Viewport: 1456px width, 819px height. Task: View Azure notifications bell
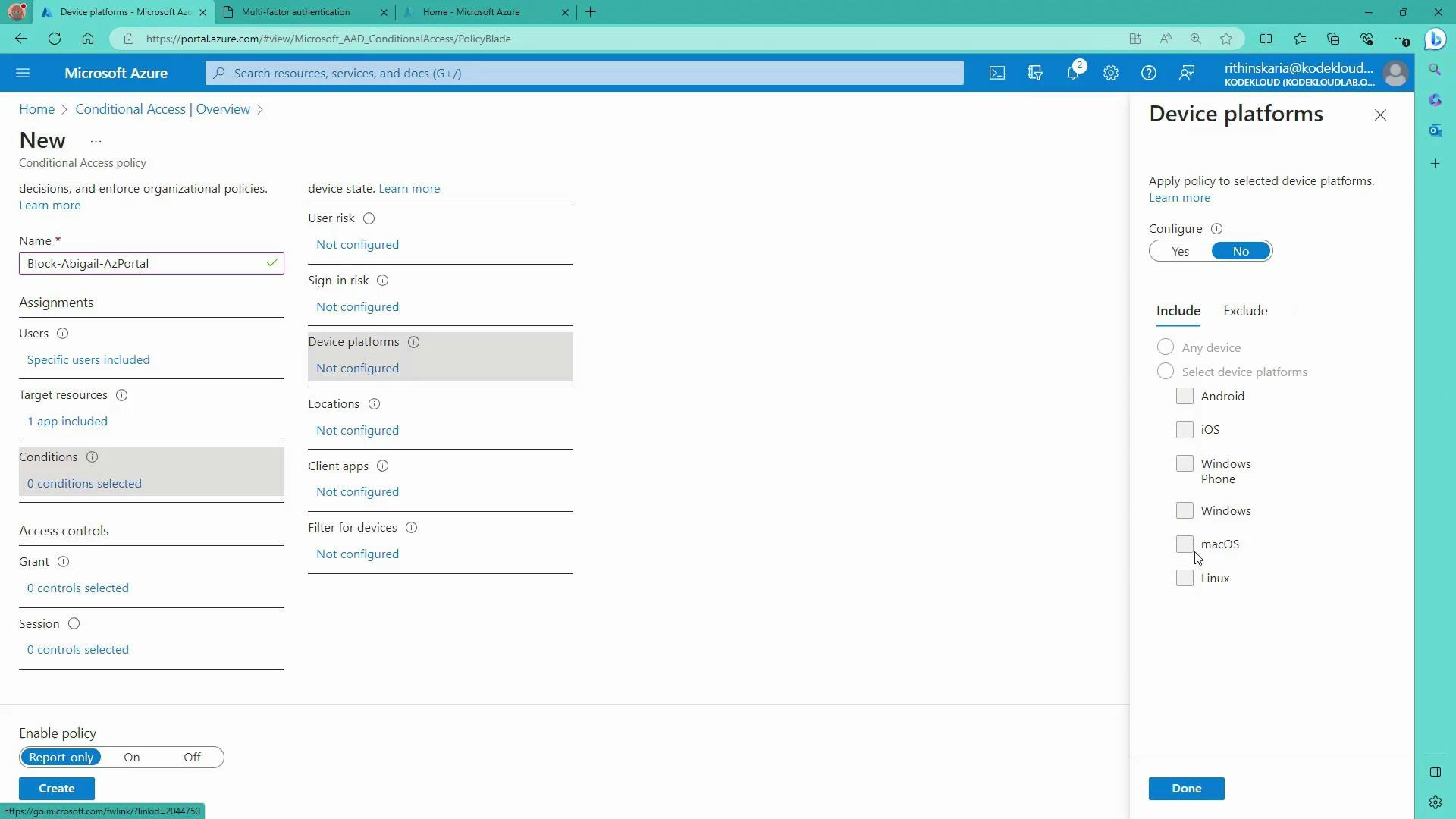point(1072,72)
